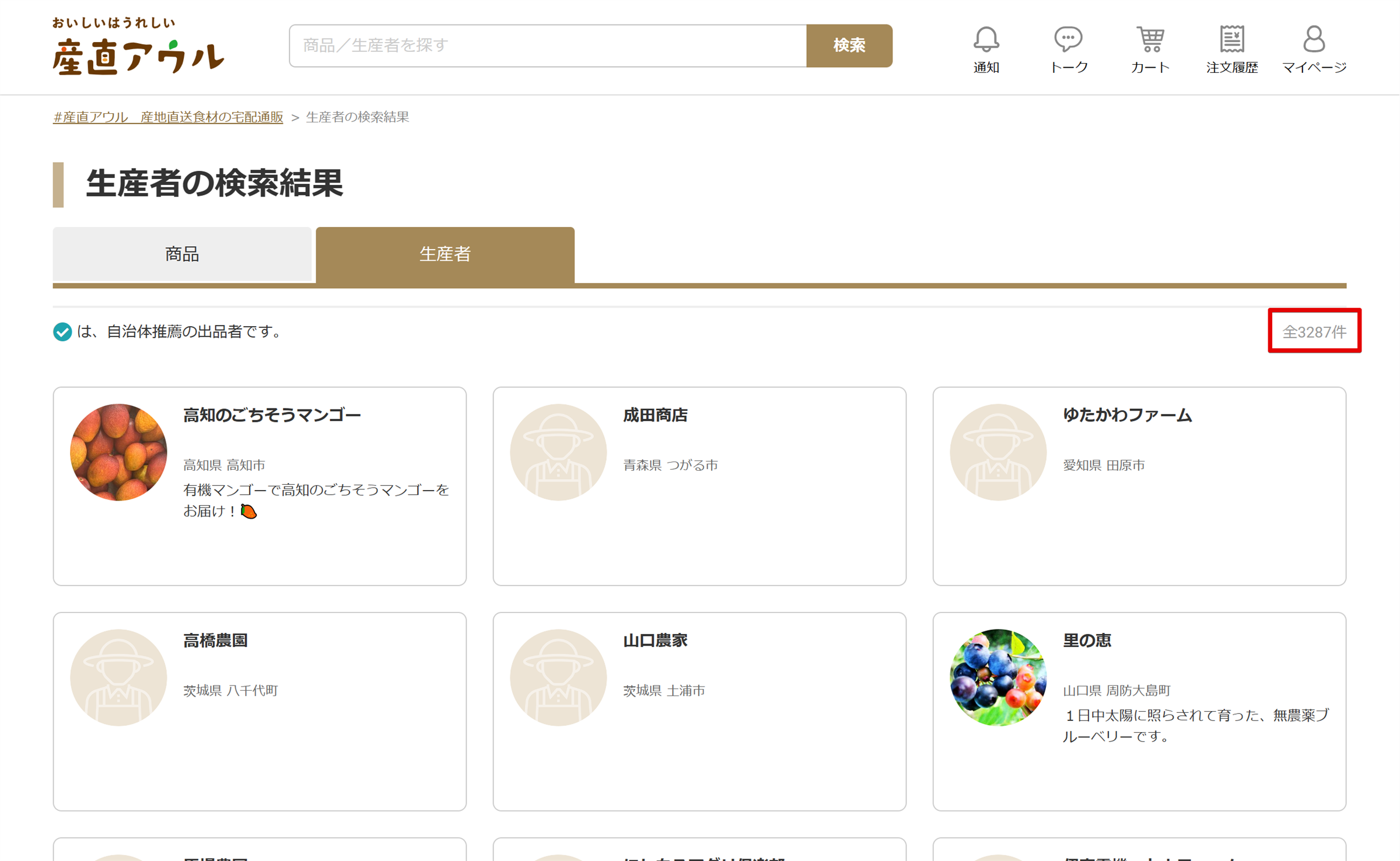Image resolution: width=1400 pixels, height=861 pixels.
Task: Click the 検索 search button
Action: pos(849,45)
